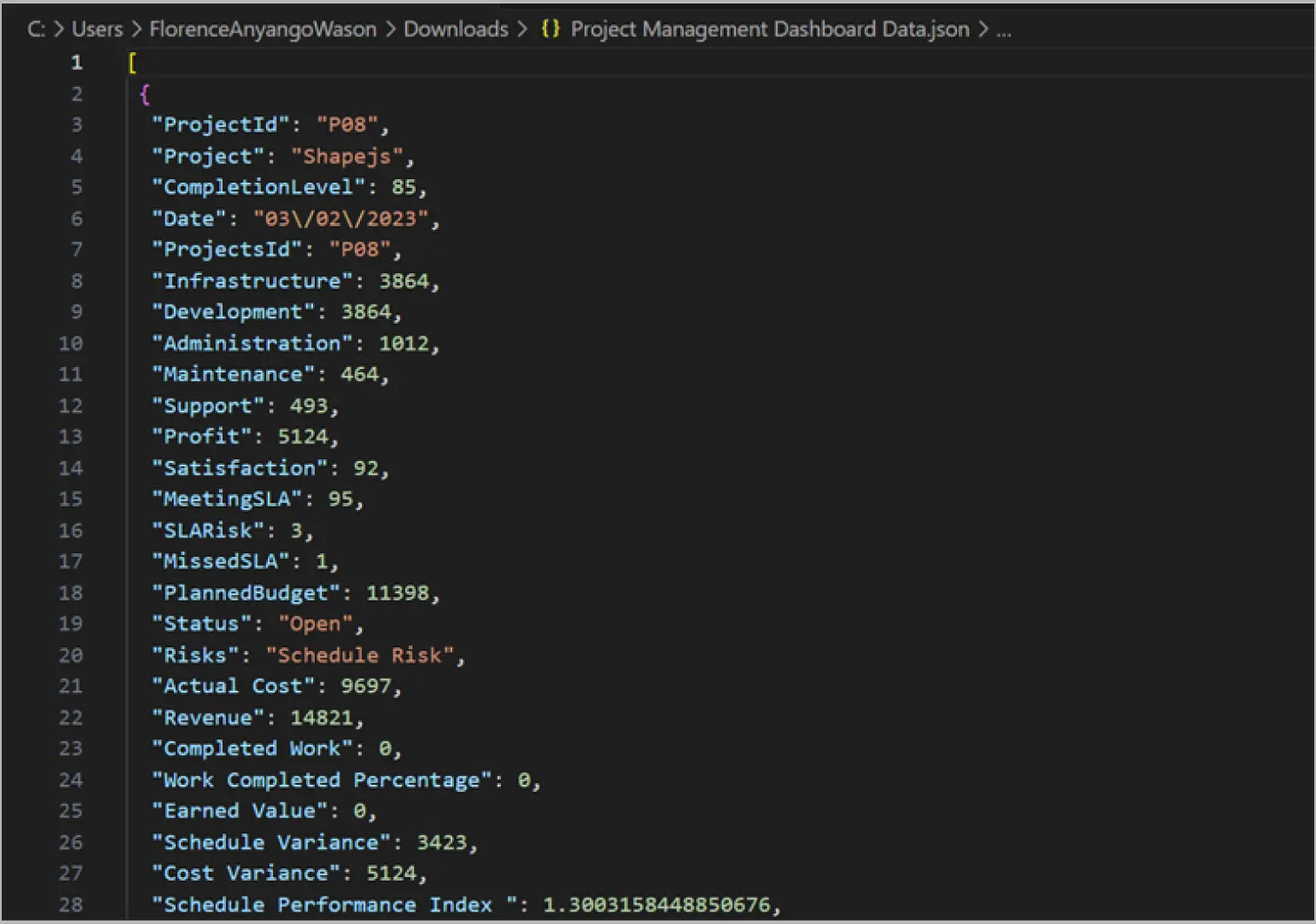Click the opening bracket on line 1

tap(130, 62)
